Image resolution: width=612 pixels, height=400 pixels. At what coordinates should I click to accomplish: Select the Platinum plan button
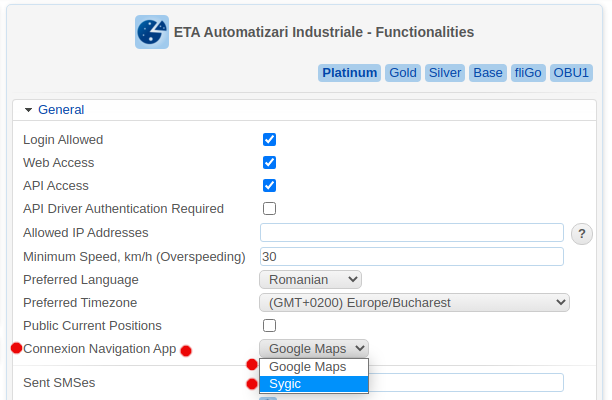click(350, 73)
